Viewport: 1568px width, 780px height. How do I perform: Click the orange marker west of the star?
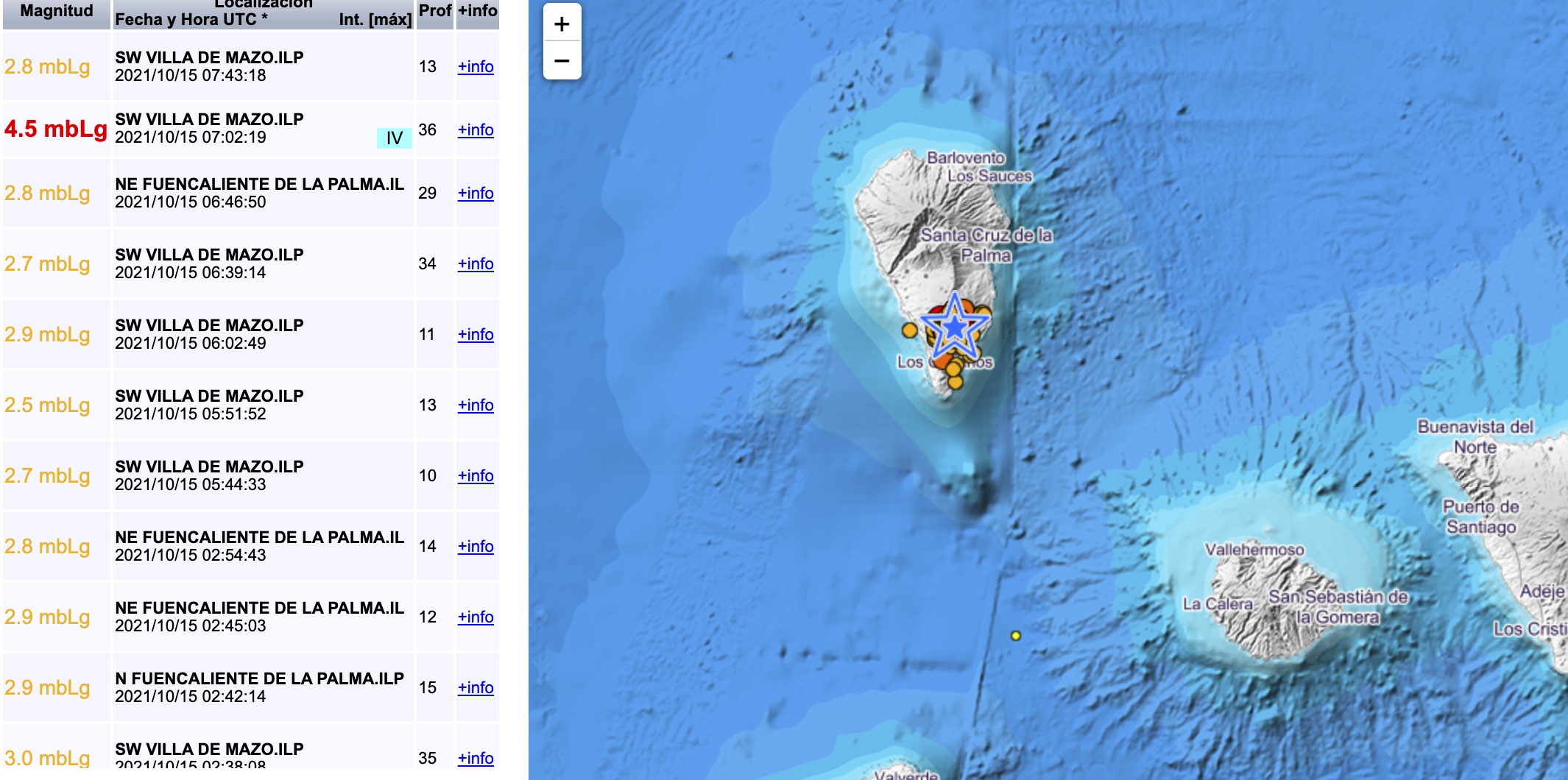pyautogui.click(x=910, y=330)
